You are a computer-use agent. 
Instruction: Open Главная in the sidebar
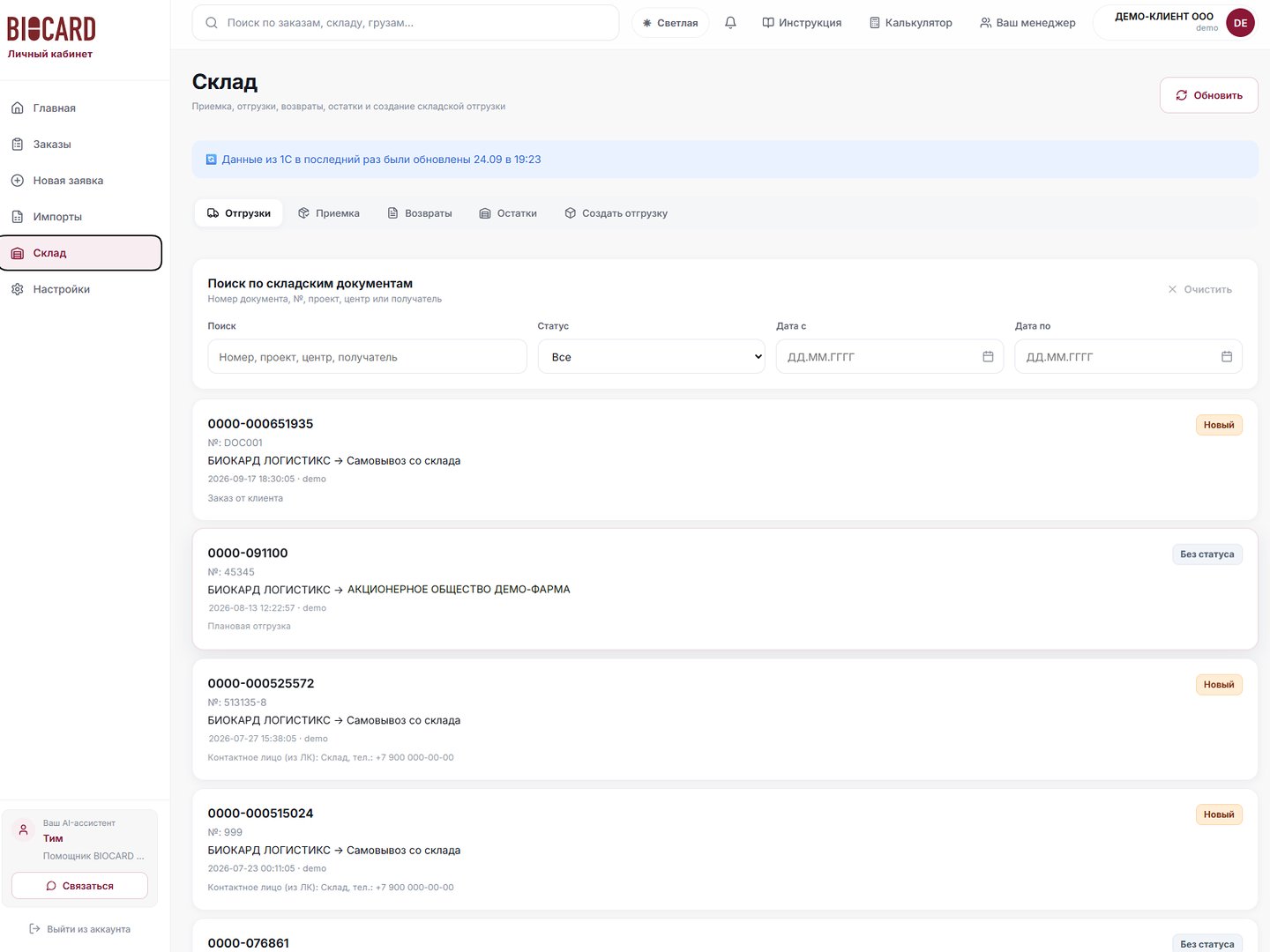coord(81,108)
